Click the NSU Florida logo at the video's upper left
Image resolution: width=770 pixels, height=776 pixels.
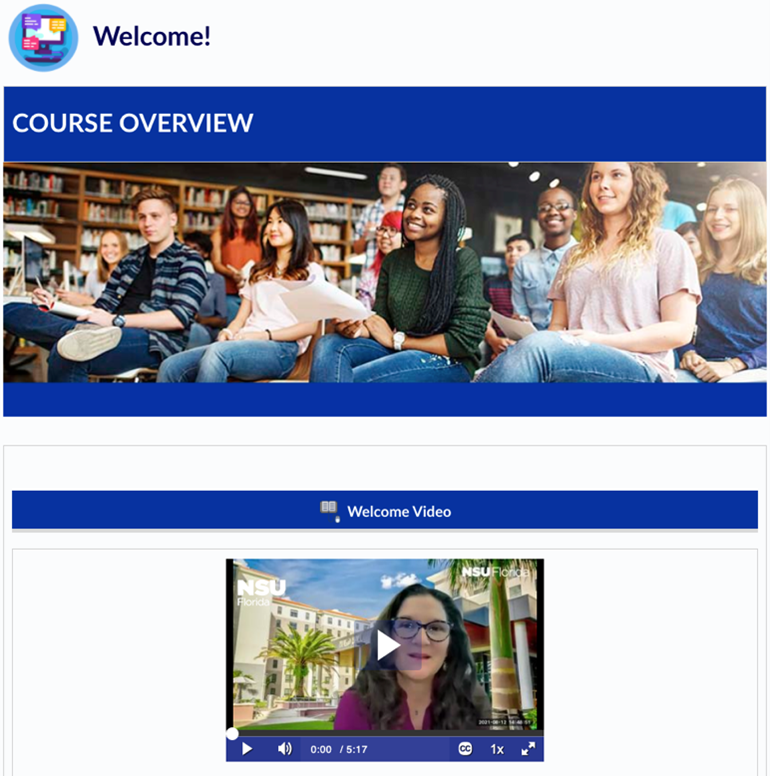tap(260, 593)
